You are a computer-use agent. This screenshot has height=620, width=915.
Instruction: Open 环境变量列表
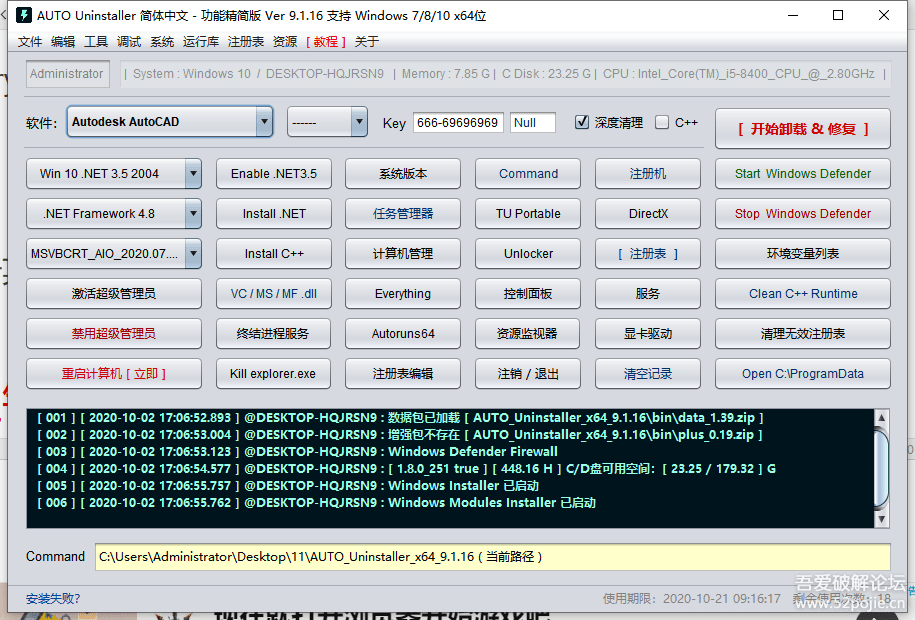click(803, 253)
